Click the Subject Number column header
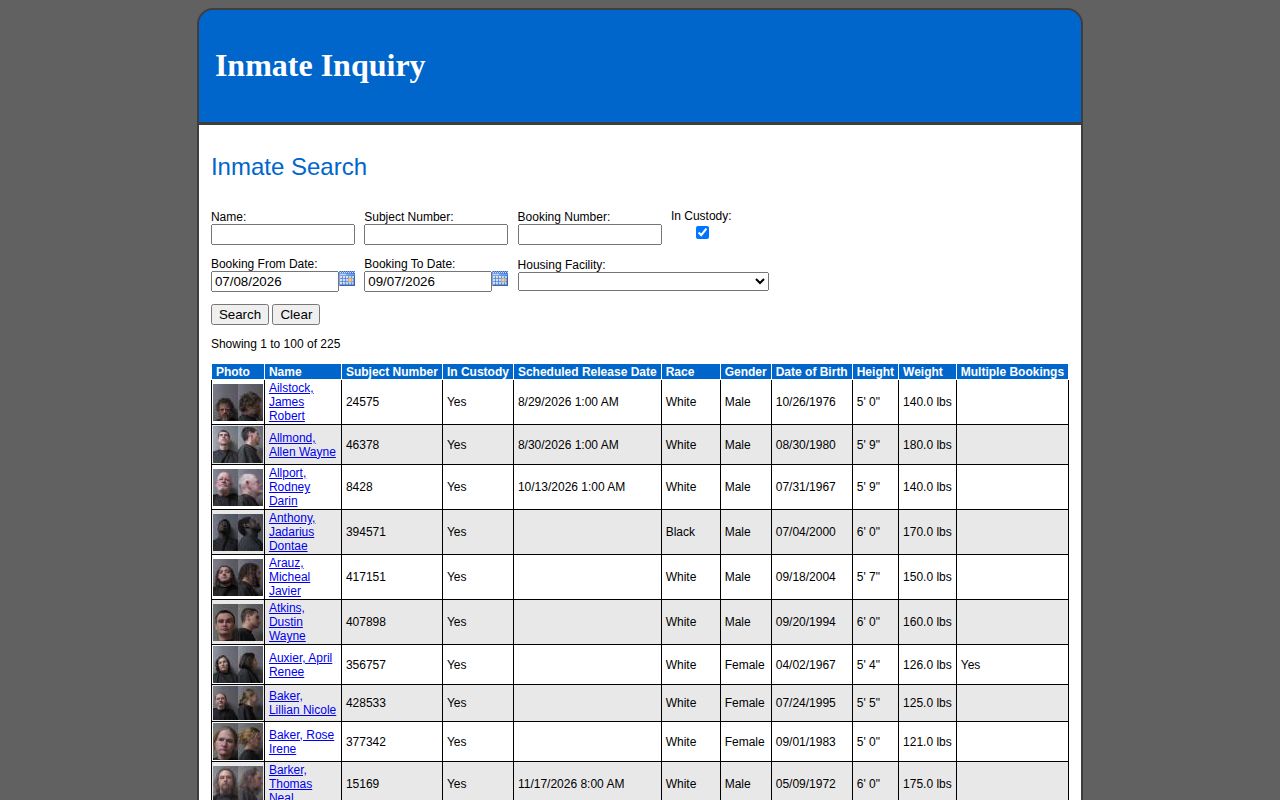The width and height of the screenshot is (1280, 800). click(x=392, y=372)
